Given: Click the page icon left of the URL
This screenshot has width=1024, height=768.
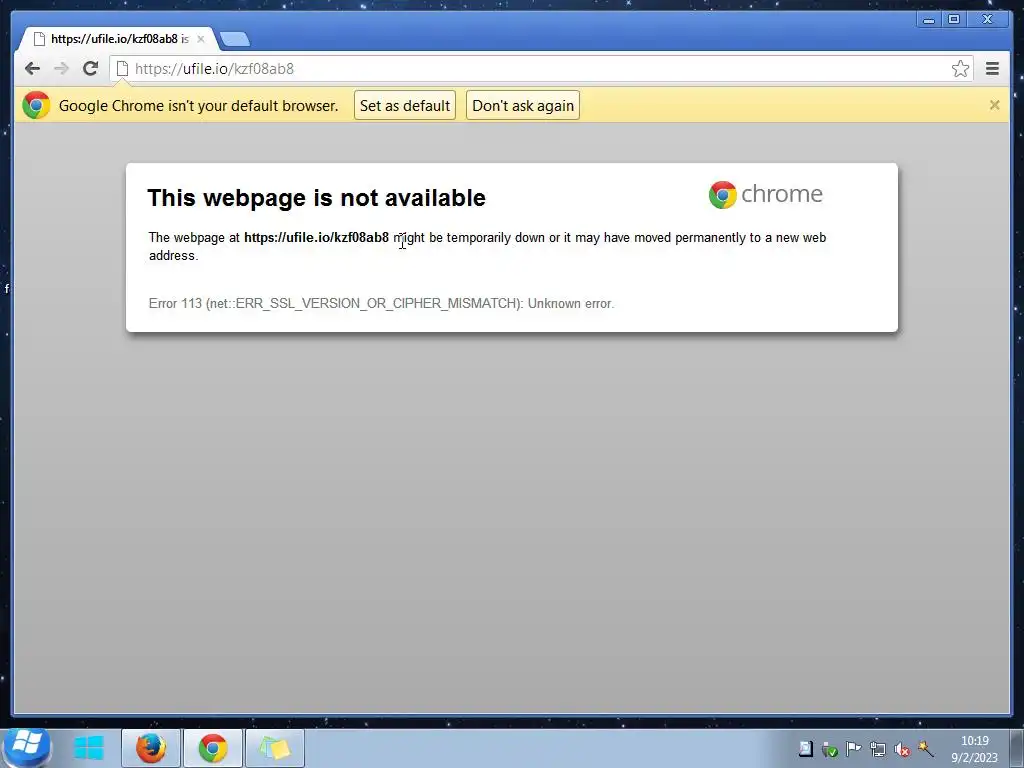Looking at the screenshot, I should click(x=122, y=69).
